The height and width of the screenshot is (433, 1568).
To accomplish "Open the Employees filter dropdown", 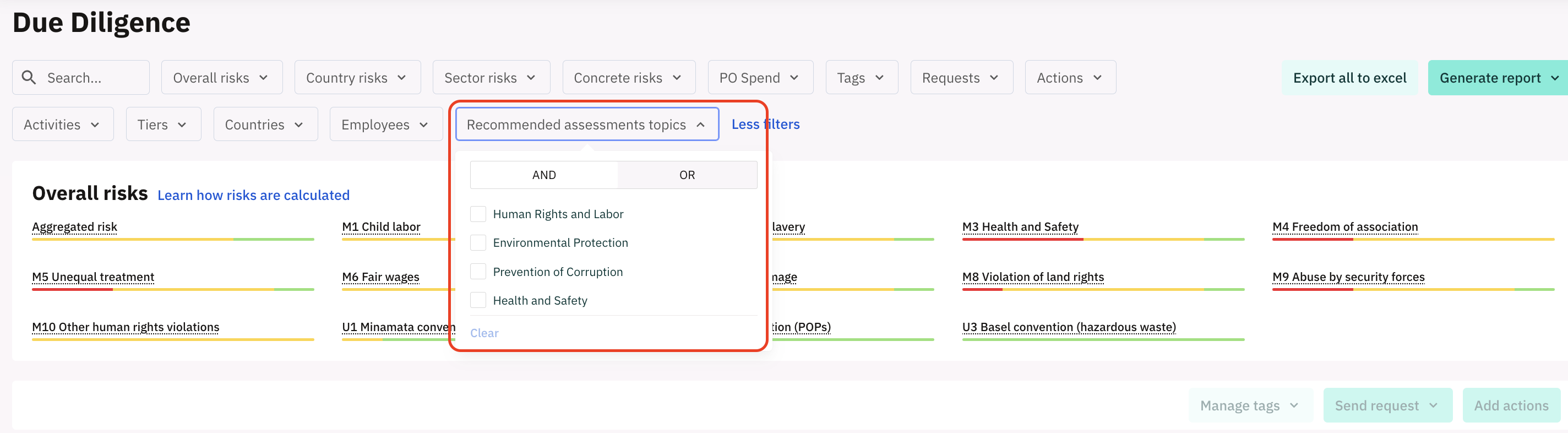I will 386,125.
